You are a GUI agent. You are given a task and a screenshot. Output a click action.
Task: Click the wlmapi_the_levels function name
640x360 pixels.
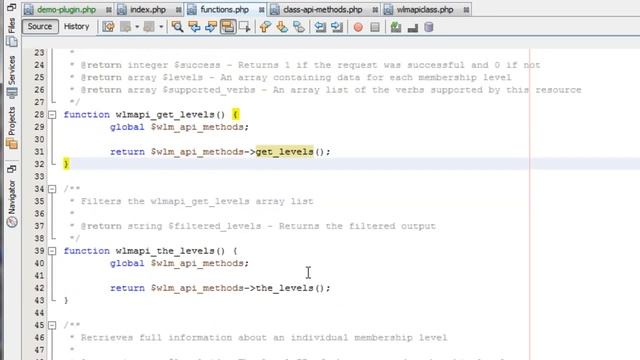165,251
